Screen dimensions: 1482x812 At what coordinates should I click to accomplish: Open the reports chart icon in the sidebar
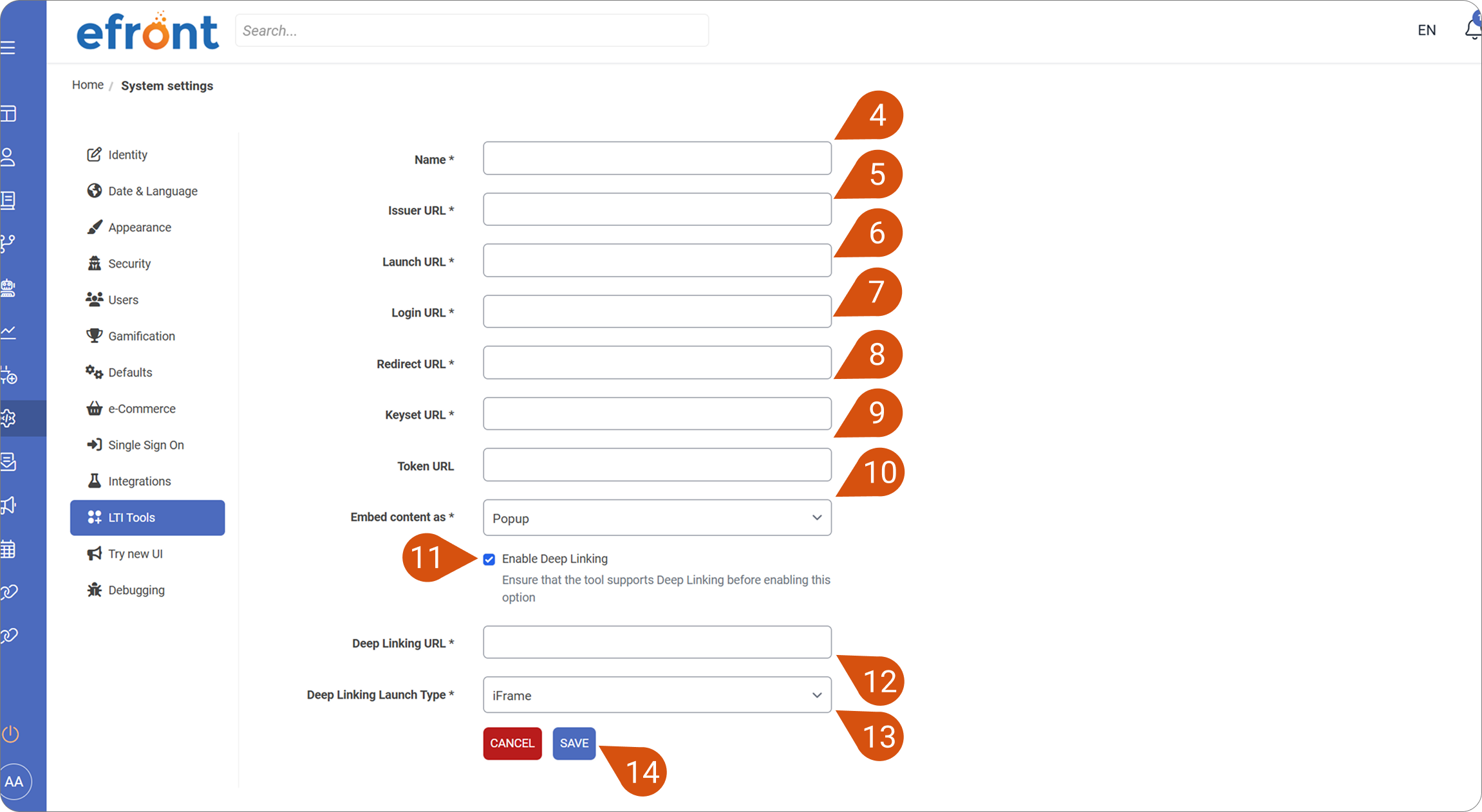coord(8,332)
